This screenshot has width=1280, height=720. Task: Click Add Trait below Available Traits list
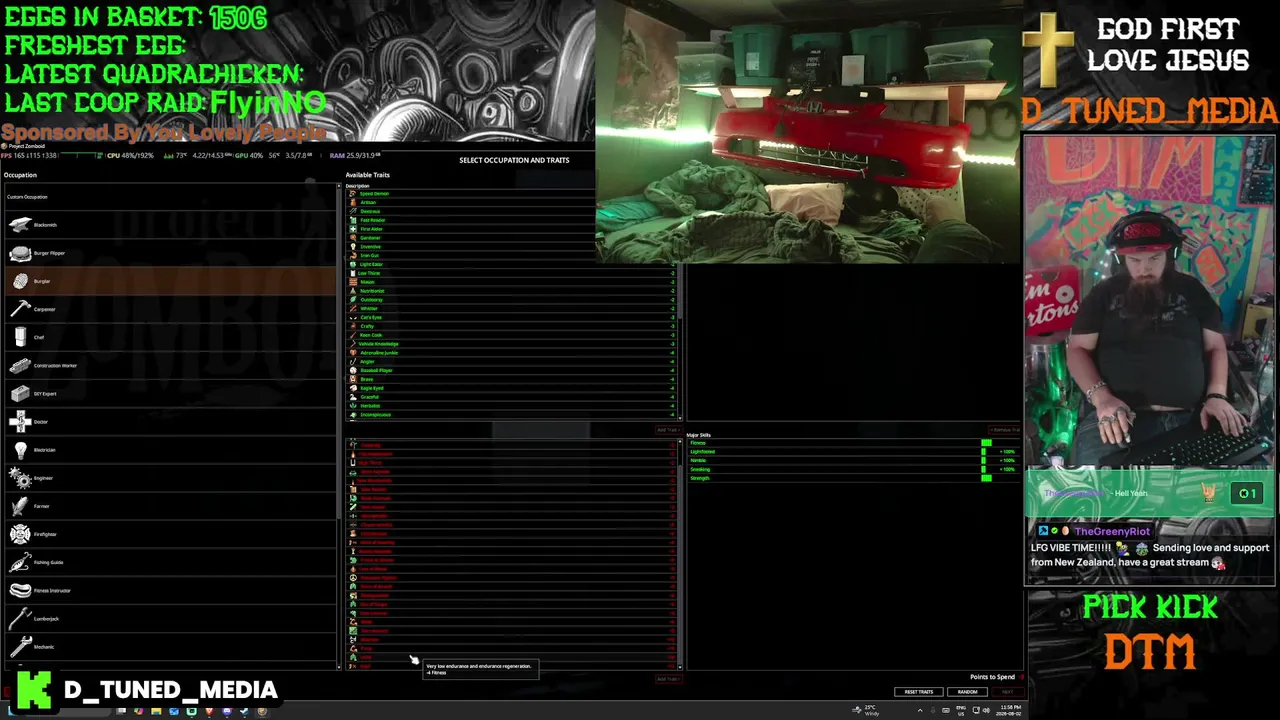point(667,430)
